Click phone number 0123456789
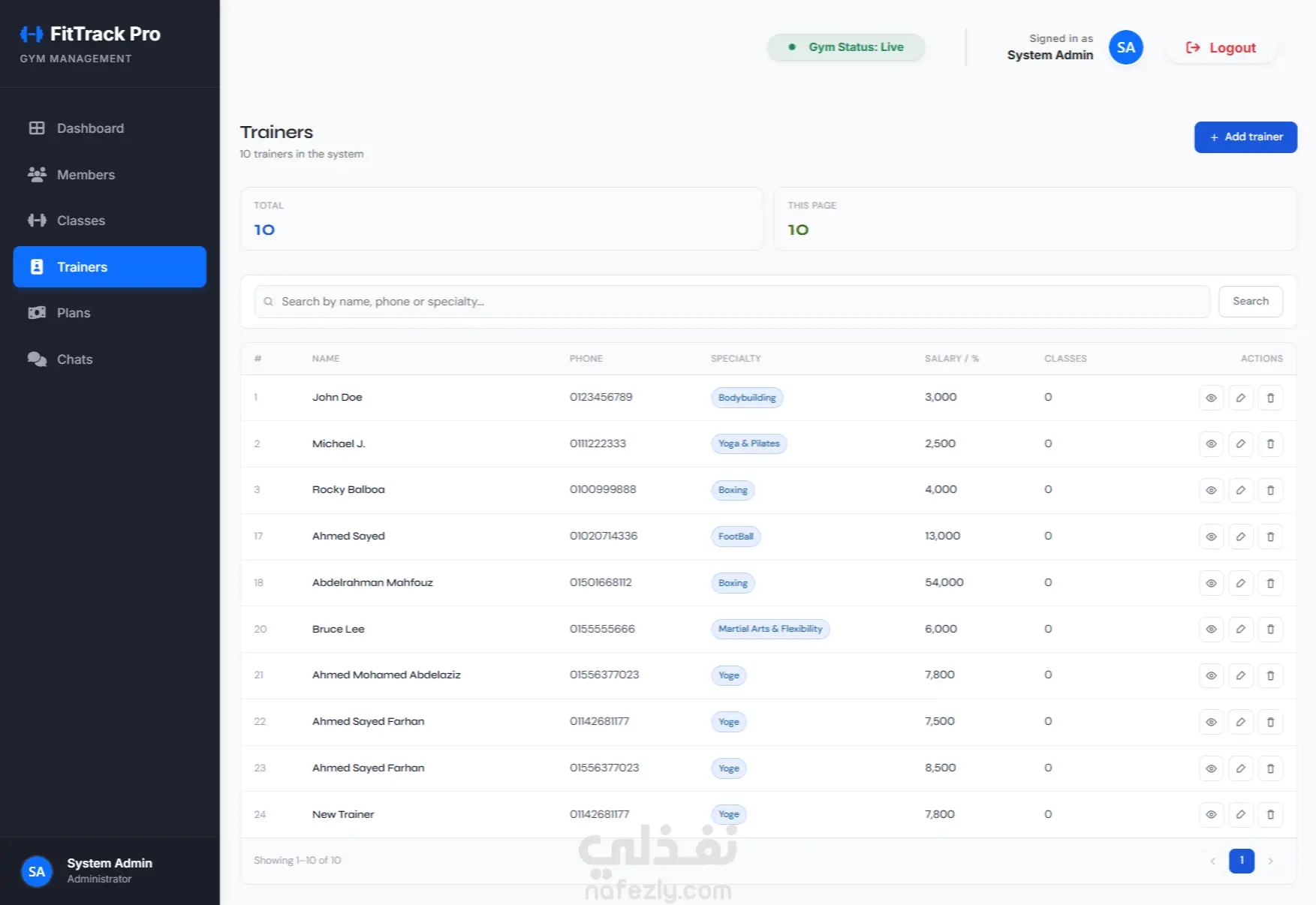This screenshot has width=1316, height=905. pyautogui.click(x=601, y=397)
